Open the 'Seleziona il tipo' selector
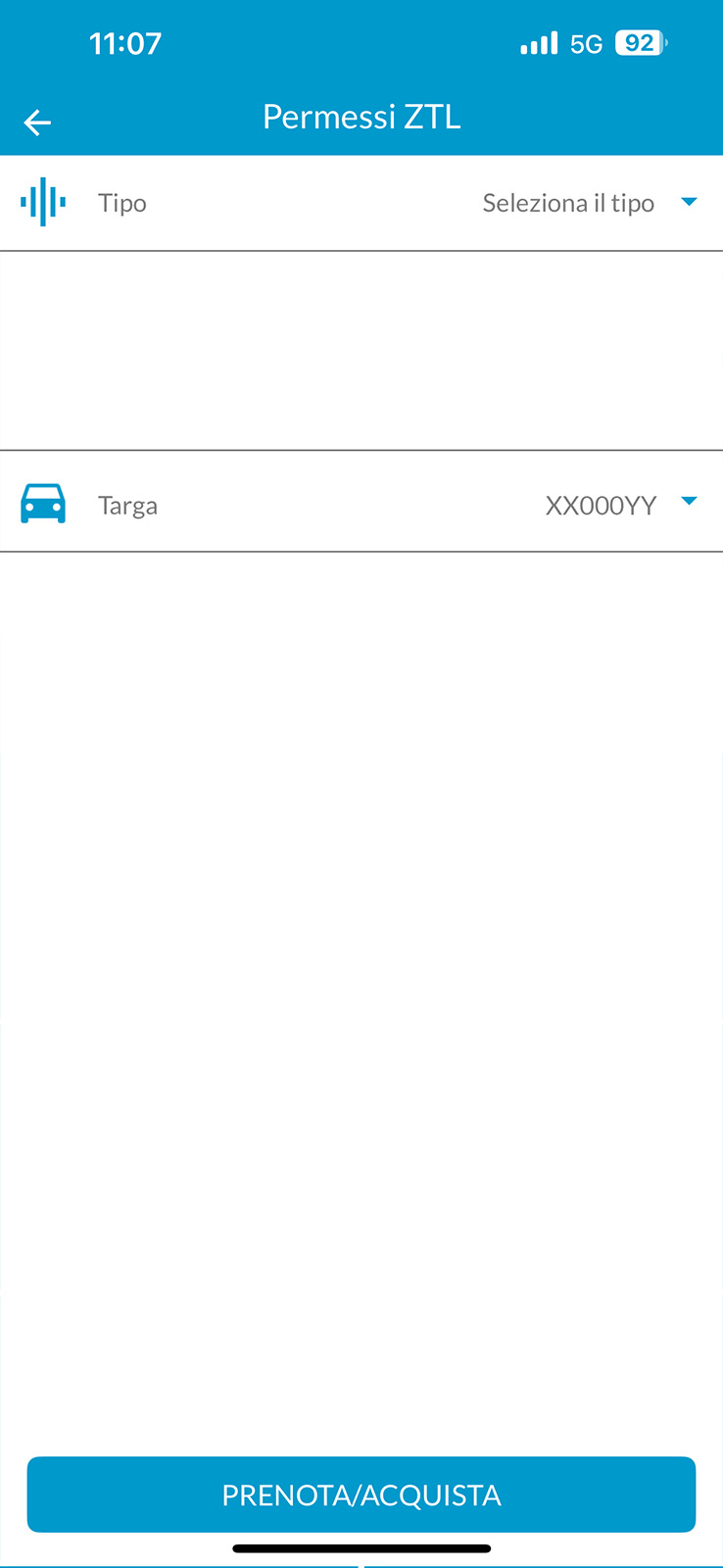 (x=568, y=203)
